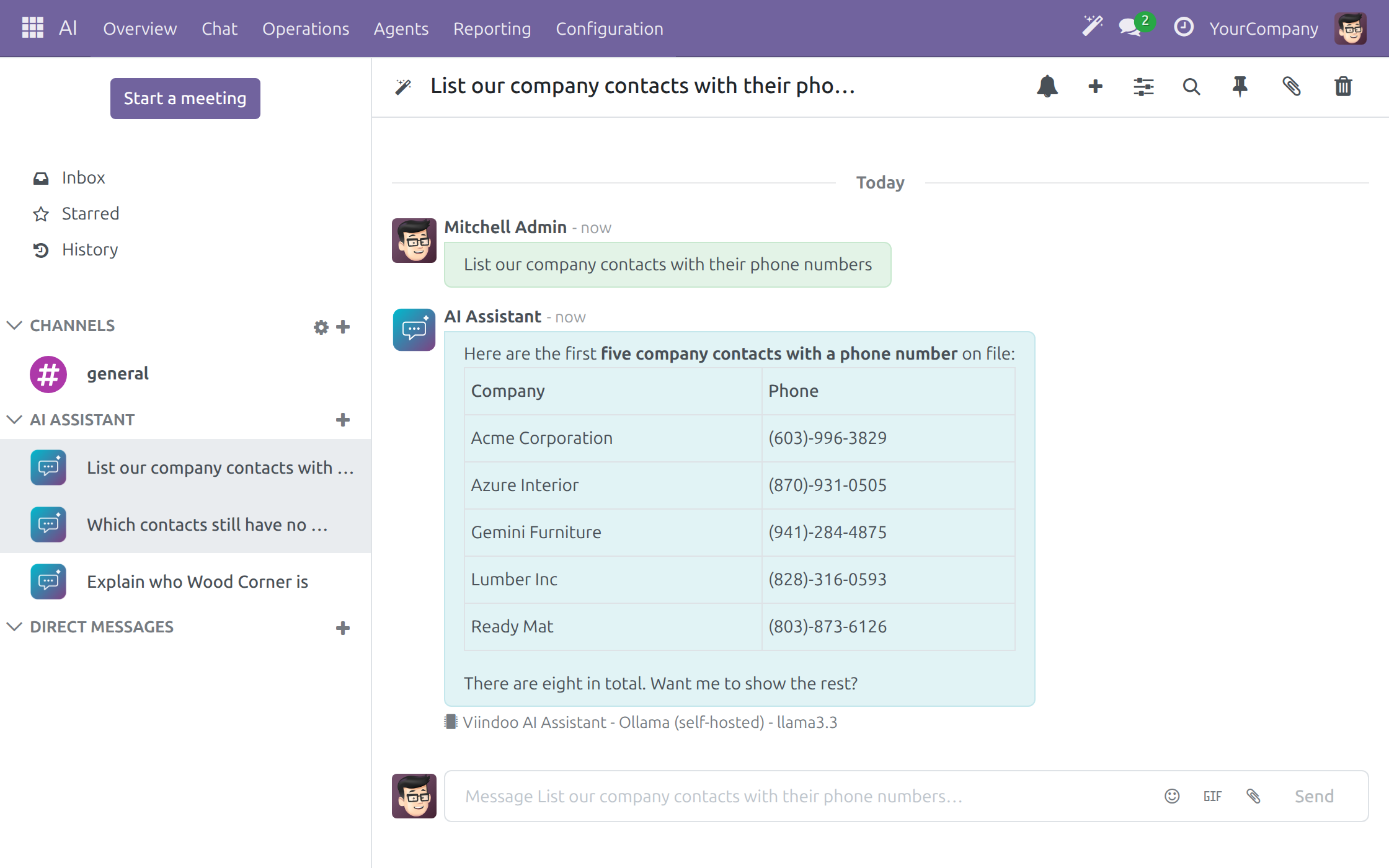Screen dimensions: 1389x868
Task: Search messages with magnifier icon
Action: pyautogui.click(x=1191, y=86)
